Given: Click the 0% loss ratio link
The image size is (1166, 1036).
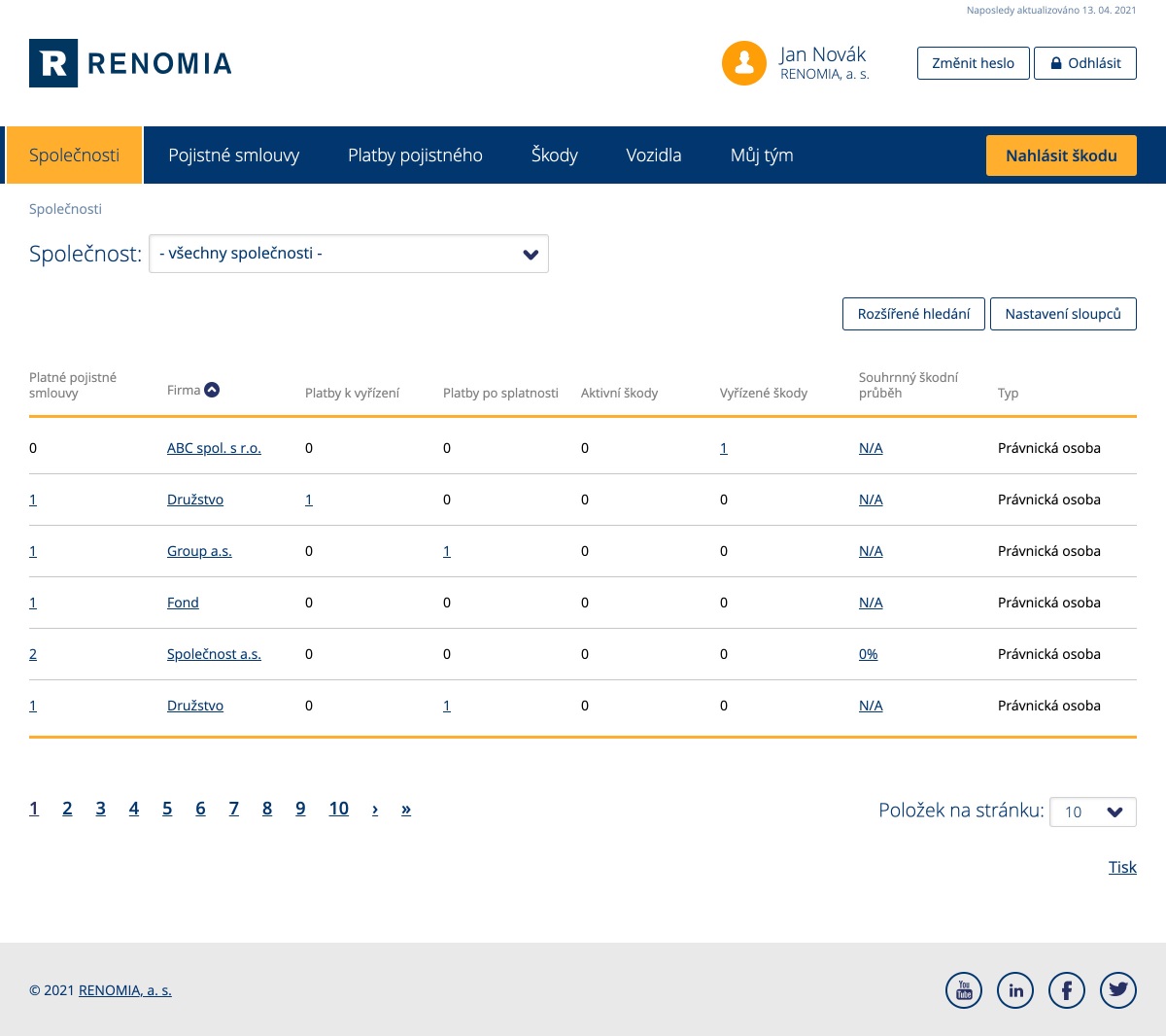Looking at the screenshot, I should click(869, 654).
